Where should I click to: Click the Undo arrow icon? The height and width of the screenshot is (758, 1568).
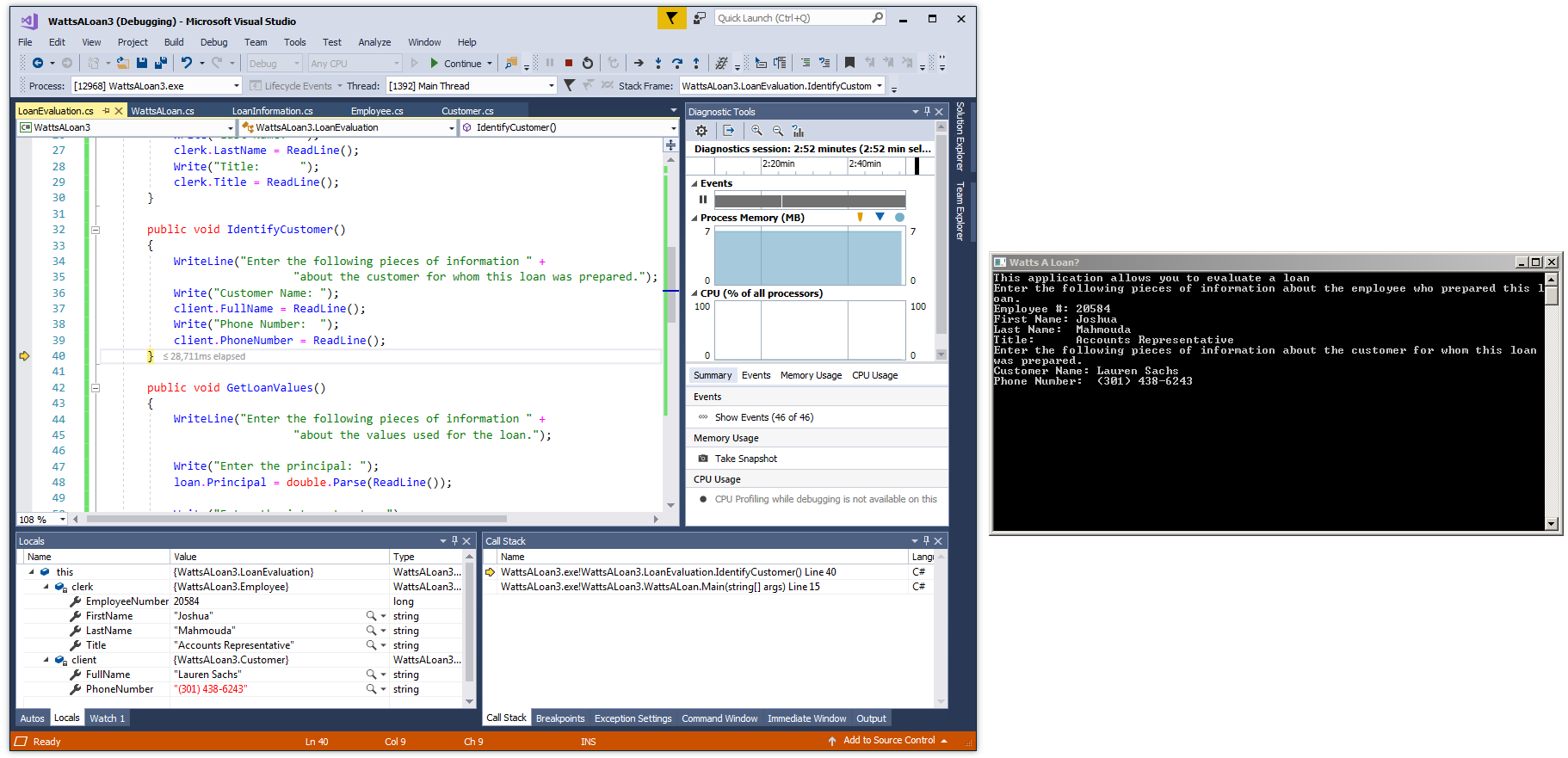click(x=187, y=63)
